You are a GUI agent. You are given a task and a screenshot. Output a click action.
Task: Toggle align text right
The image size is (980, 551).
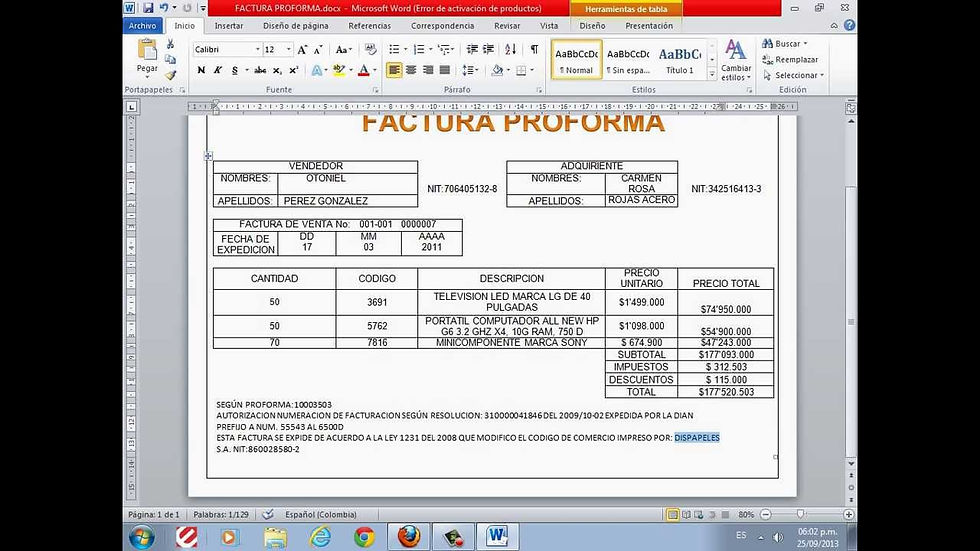click(428, 70)
